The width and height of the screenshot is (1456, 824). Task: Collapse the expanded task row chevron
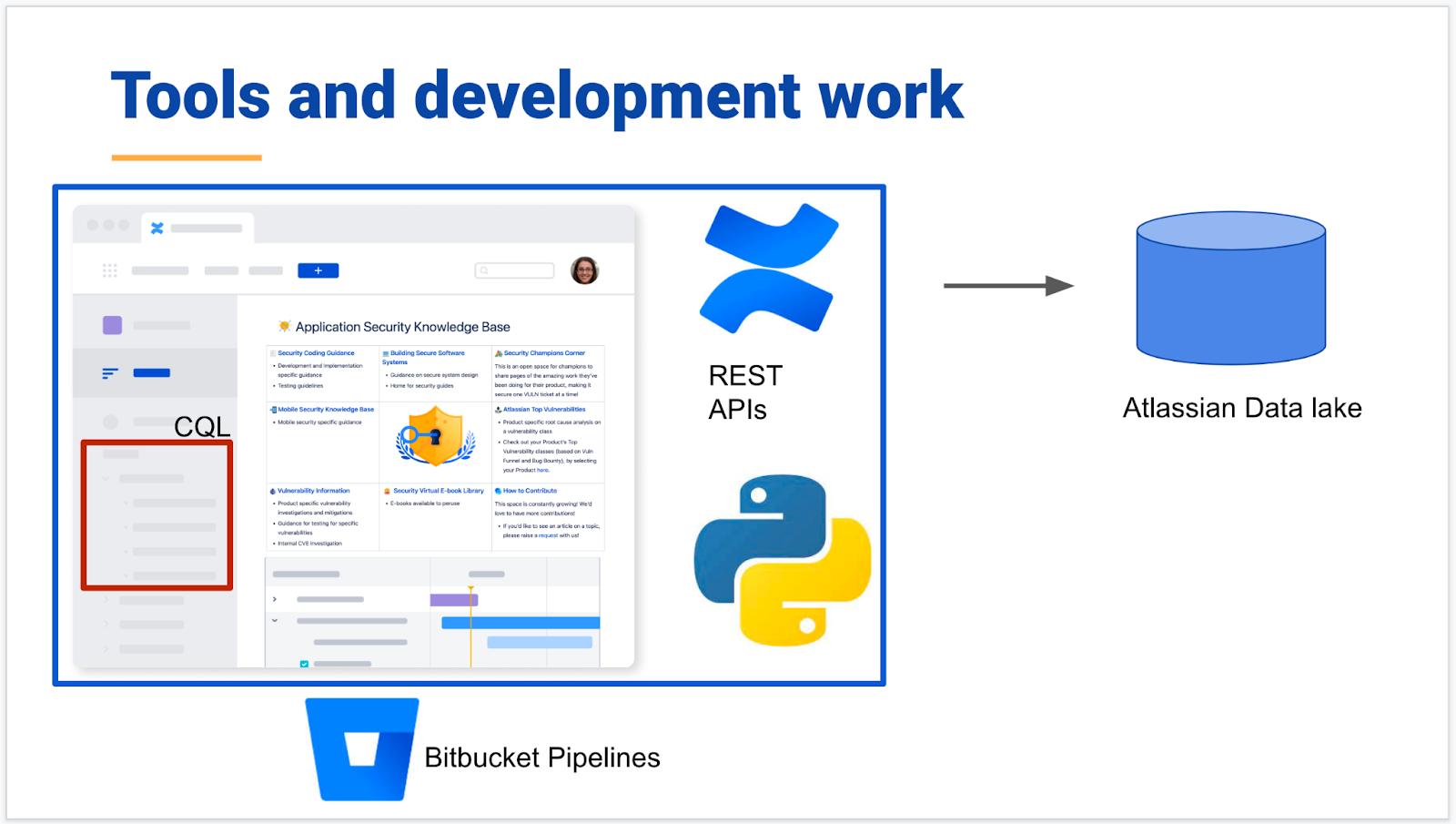tap(274, 621)
